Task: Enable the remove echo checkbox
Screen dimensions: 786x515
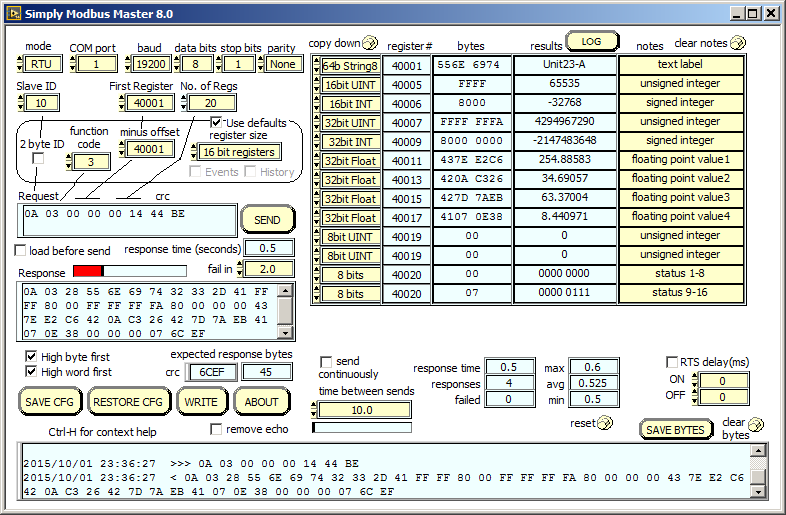Action: click(x=216, y=429)
